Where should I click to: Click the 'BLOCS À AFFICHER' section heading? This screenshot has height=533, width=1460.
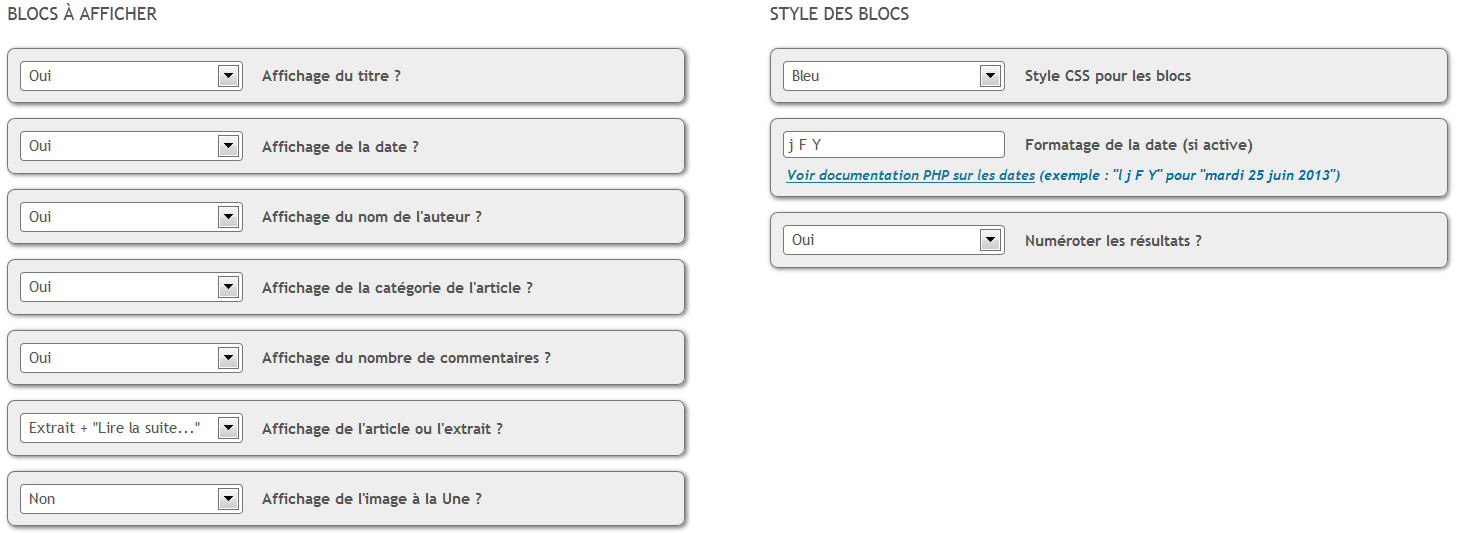point(82,15)
